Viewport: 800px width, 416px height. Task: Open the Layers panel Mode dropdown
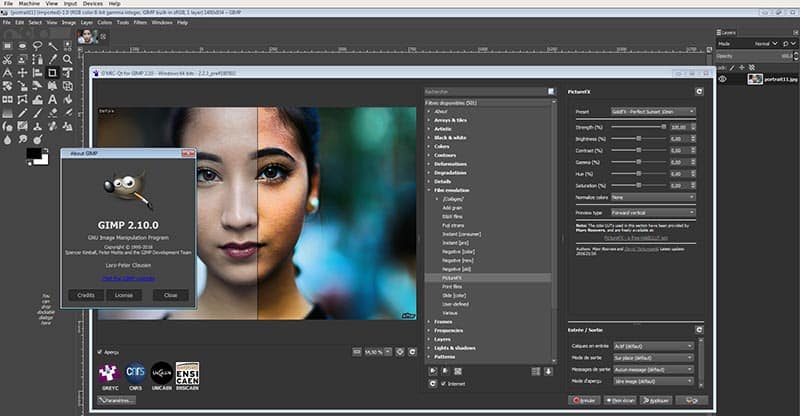766,44
